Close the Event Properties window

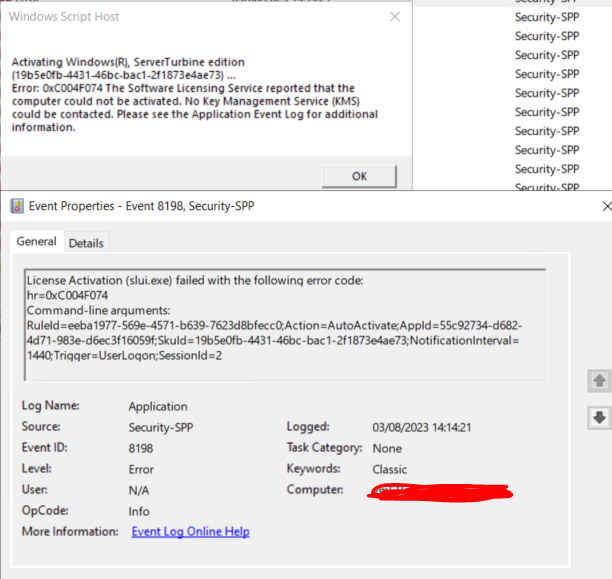(607, 206)
